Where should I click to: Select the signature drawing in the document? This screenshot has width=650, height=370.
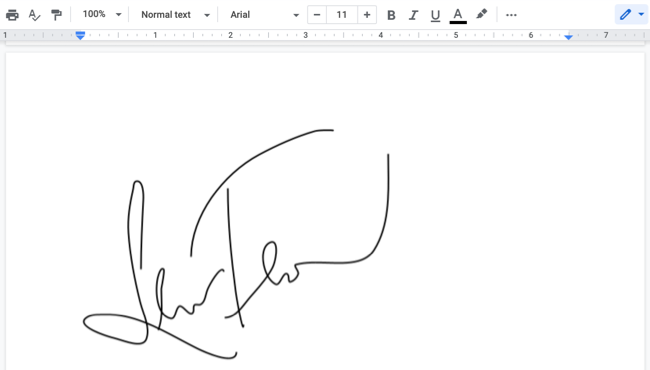(x=236, y=244)
